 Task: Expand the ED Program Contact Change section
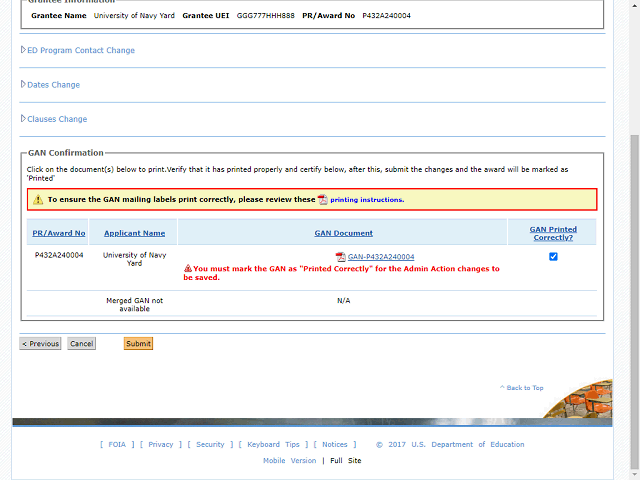(x=78, y=50)
